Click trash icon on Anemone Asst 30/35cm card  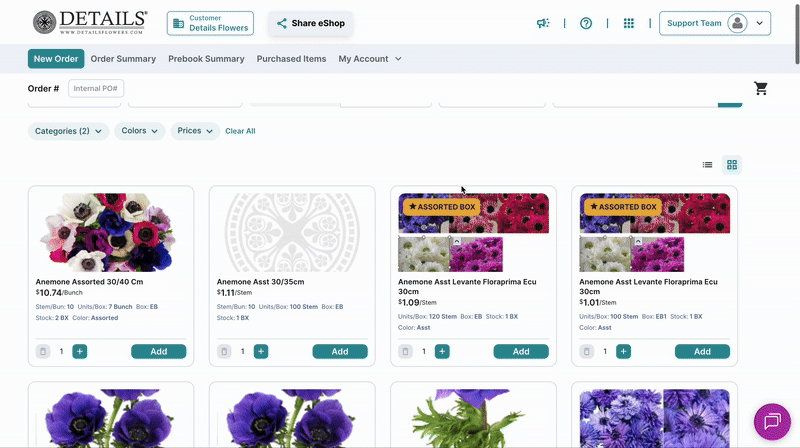pos(224,351)
